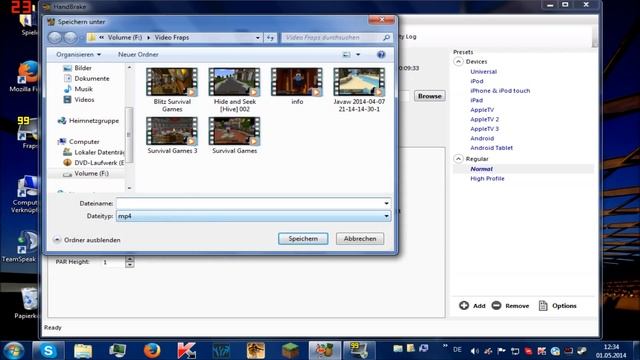The image size is (640, 360).
Task: Increase PAR Height with up arrow
Action: pos(130,259)
